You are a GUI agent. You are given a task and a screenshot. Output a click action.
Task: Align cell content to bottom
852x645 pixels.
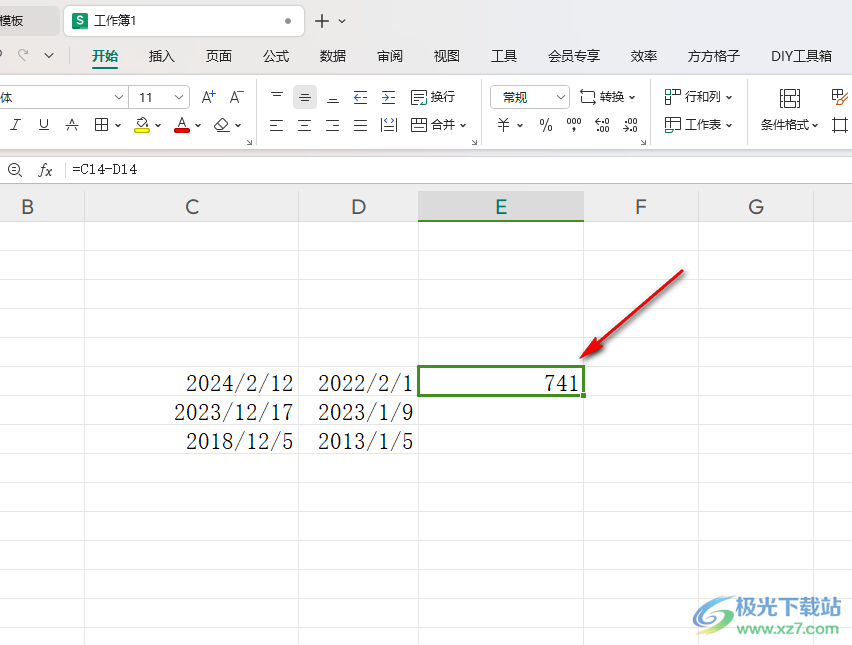(x=333, y=97)
